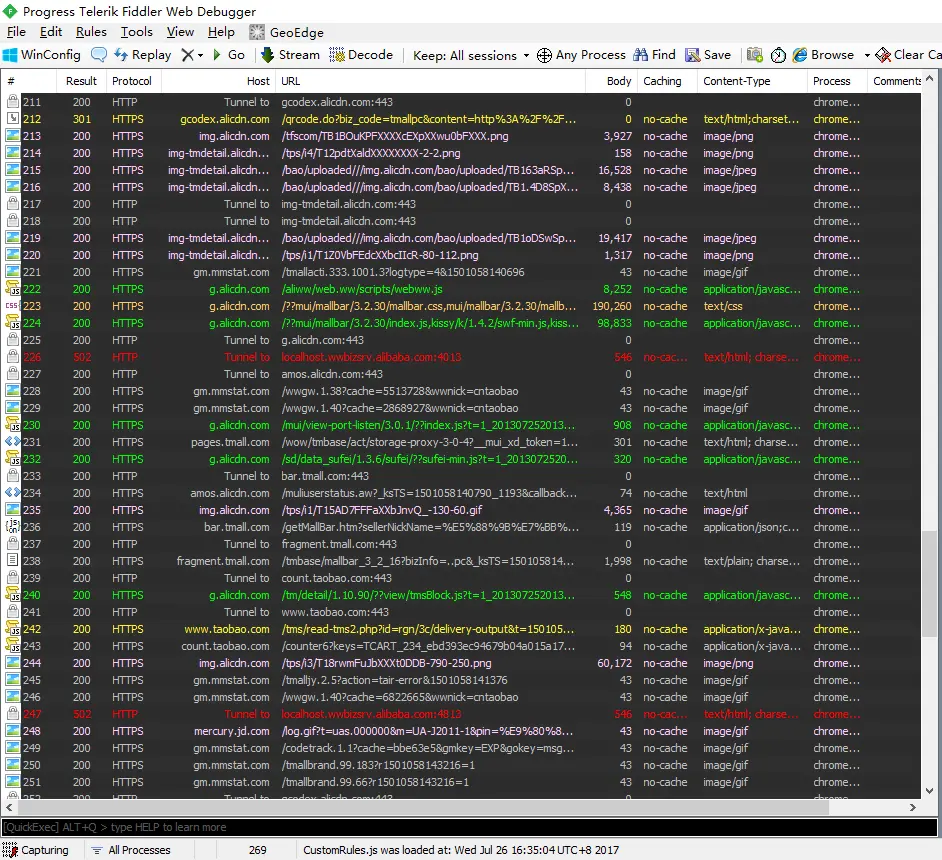Click the session count 269 in status bar
Viewport: 942px width, 860px height.
pos(257,850)
